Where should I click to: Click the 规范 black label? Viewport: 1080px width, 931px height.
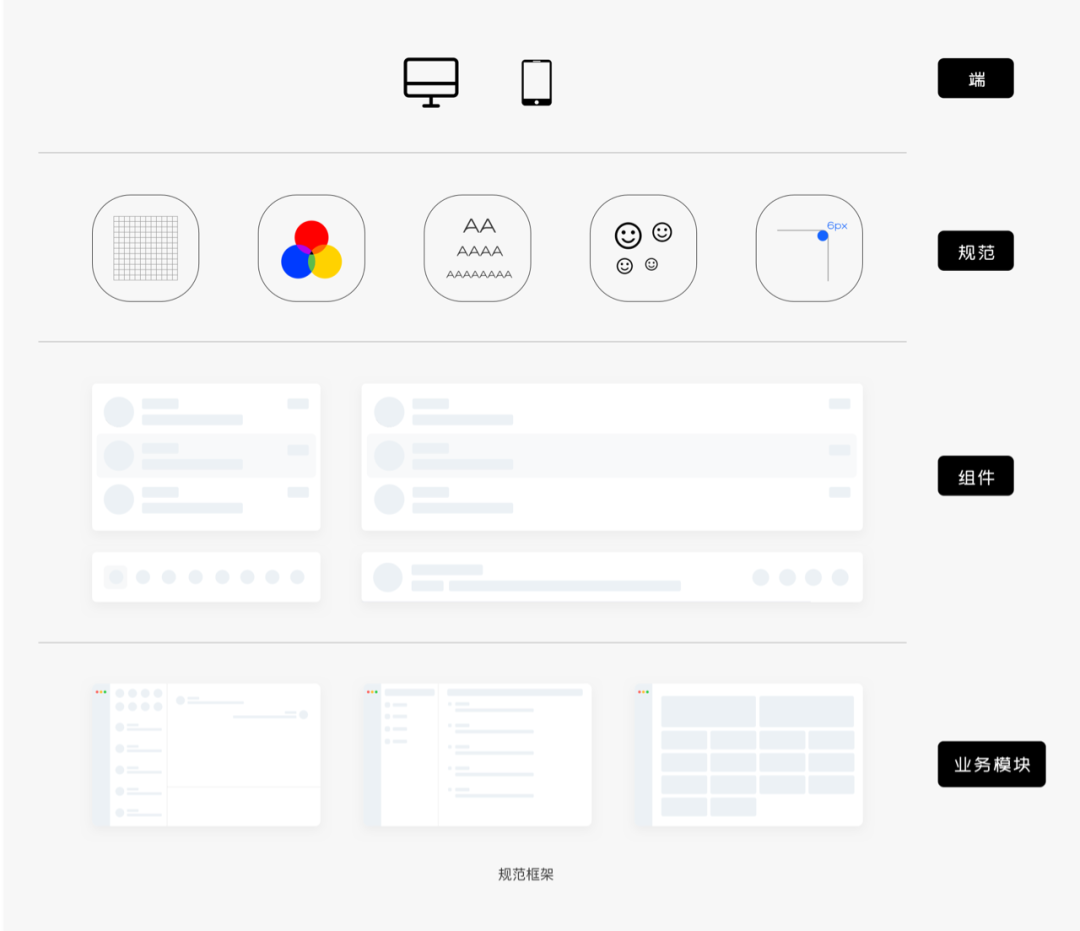pyautogui.click(x=975, y=251)
